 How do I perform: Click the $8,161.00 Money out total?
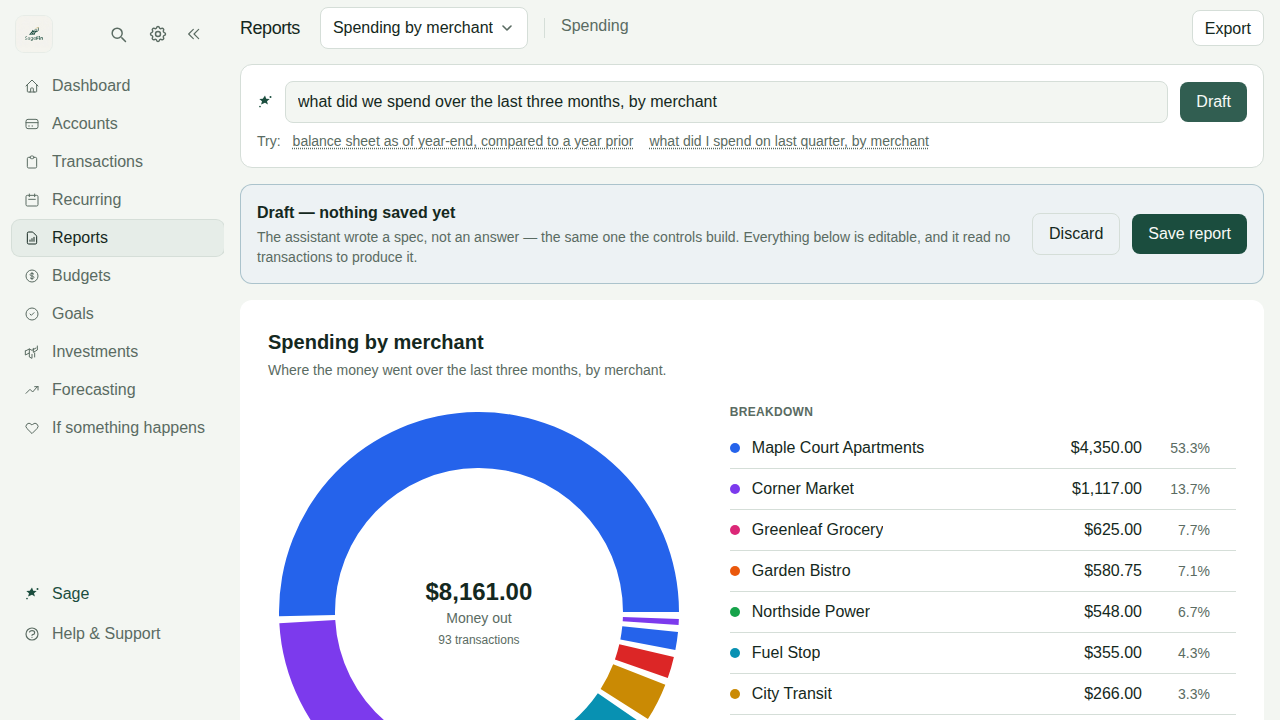[479, 592]
